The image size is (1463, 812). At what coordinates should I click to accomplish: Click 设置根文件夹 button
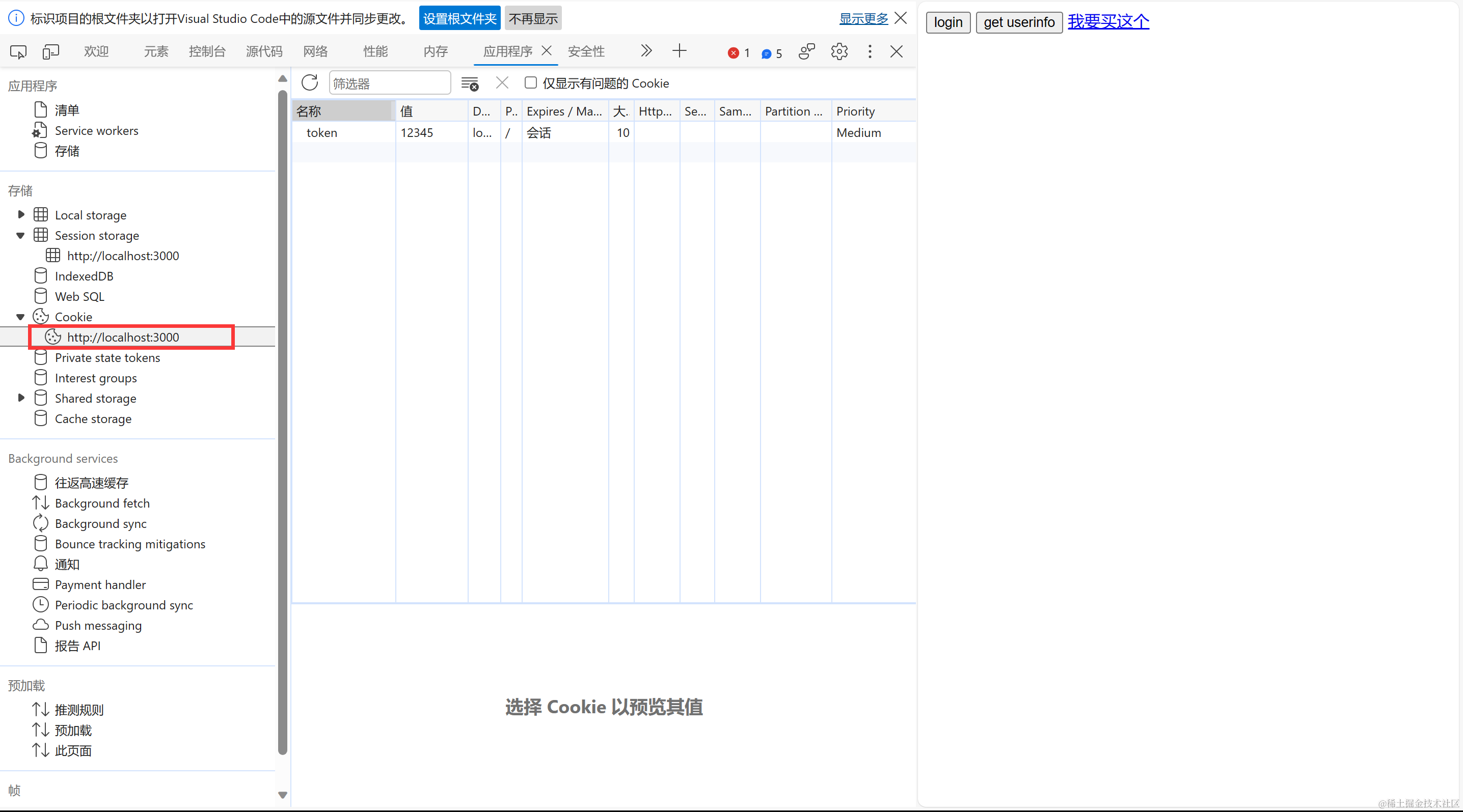pyautogui.click(x=459, y=19)
